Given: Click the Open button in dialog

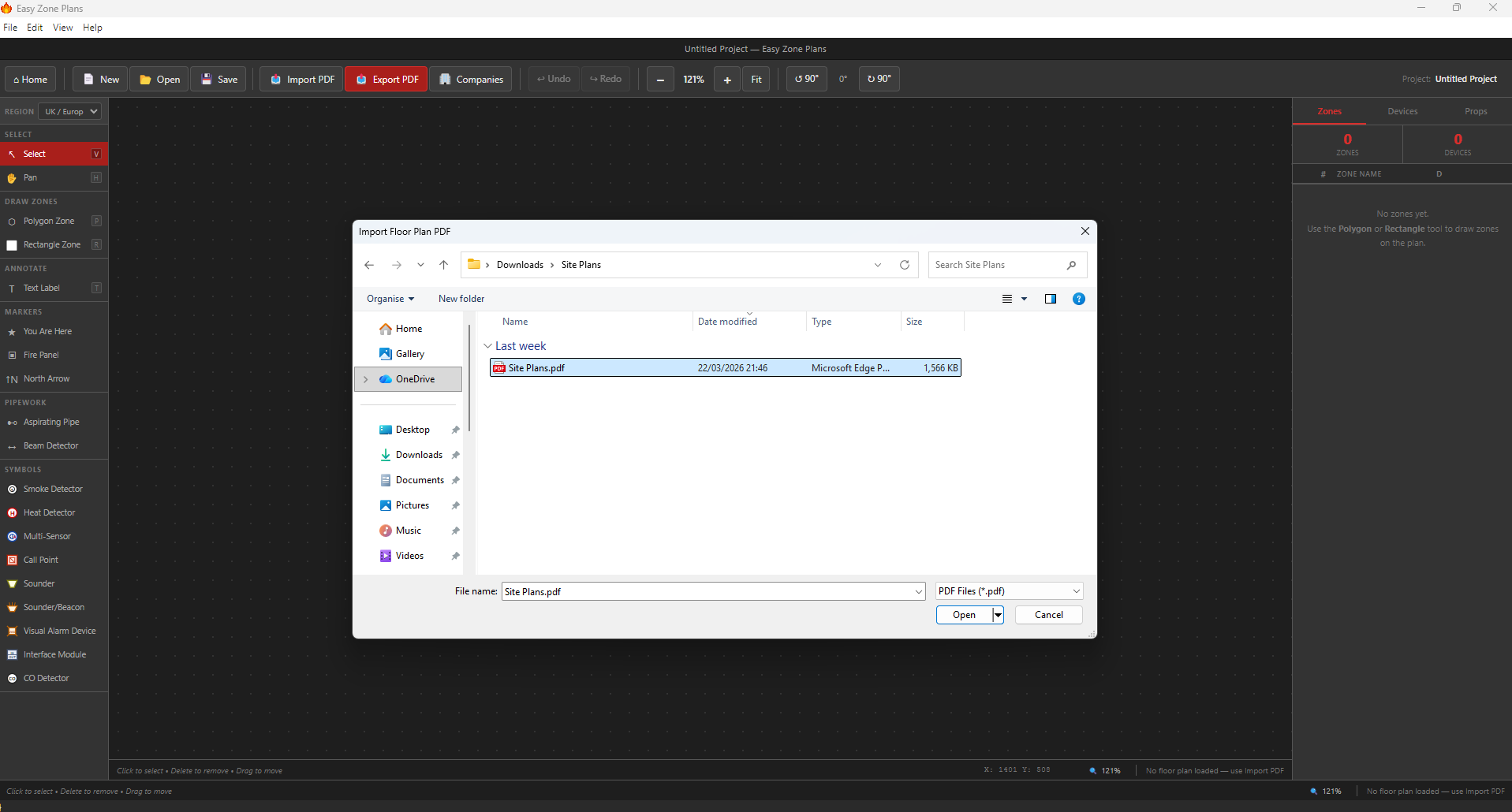Looking at the screenshot, I should 964,615.
